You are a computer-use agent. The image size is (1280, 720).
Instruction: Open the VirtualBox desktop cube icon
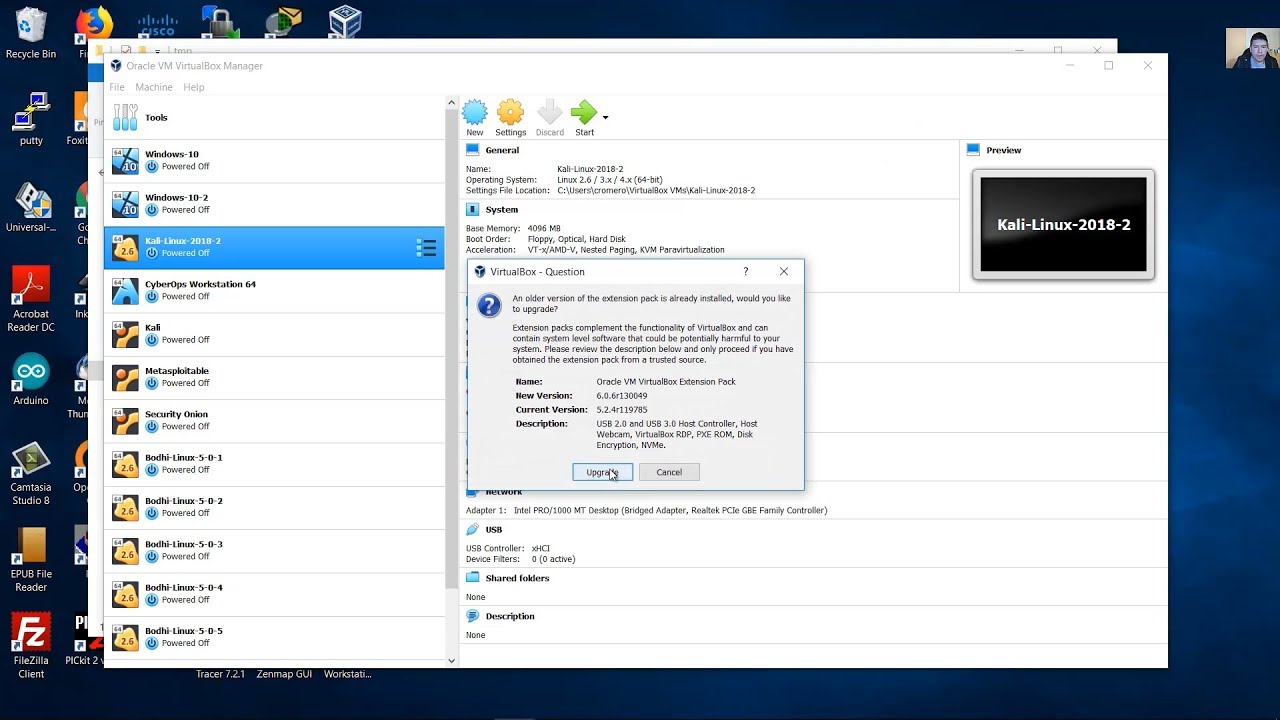point(345,22)
